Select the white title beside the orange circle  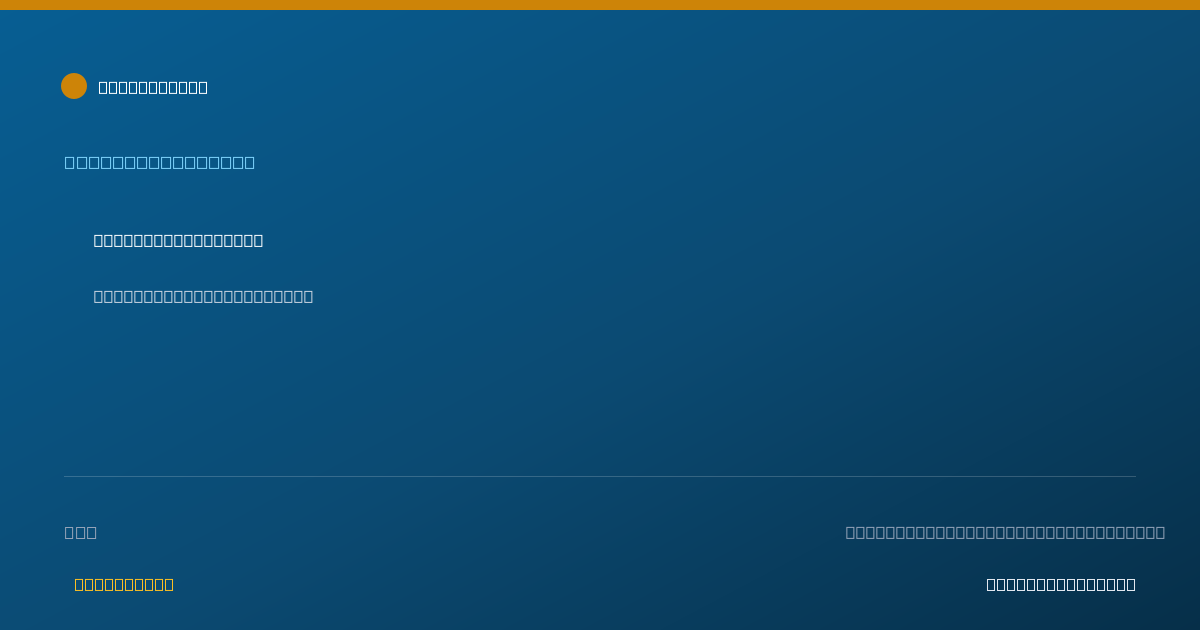[x=153, y=87]
